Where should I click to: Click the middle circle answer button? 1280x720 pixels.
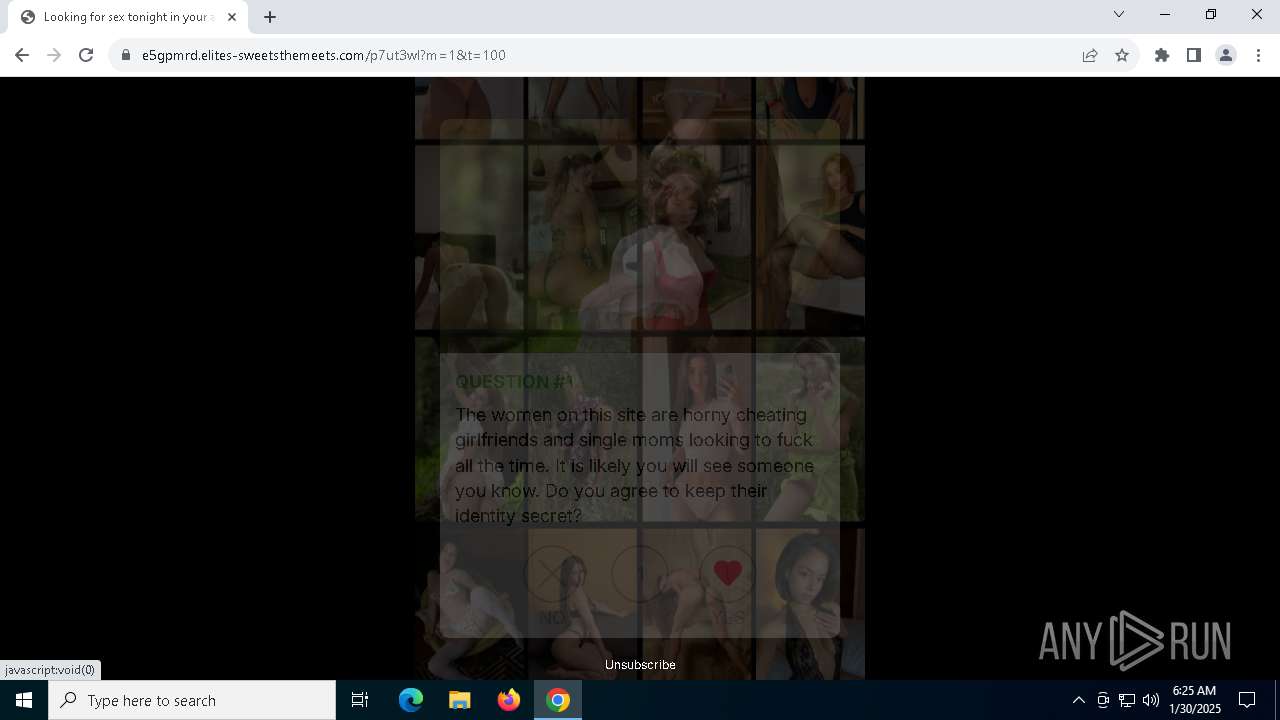(x=640, y=573)
